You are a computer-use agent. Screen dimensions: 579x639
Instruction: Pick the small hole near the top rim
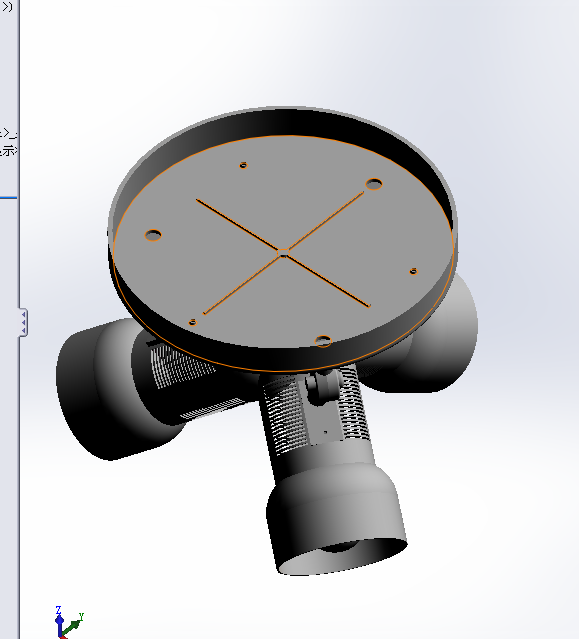click(243, 165)
